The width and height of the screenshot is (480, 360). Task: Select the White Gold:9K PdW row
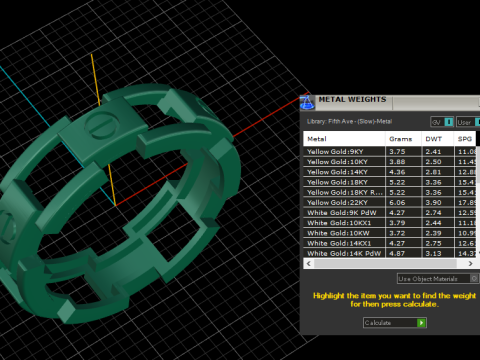coord(389,213)
